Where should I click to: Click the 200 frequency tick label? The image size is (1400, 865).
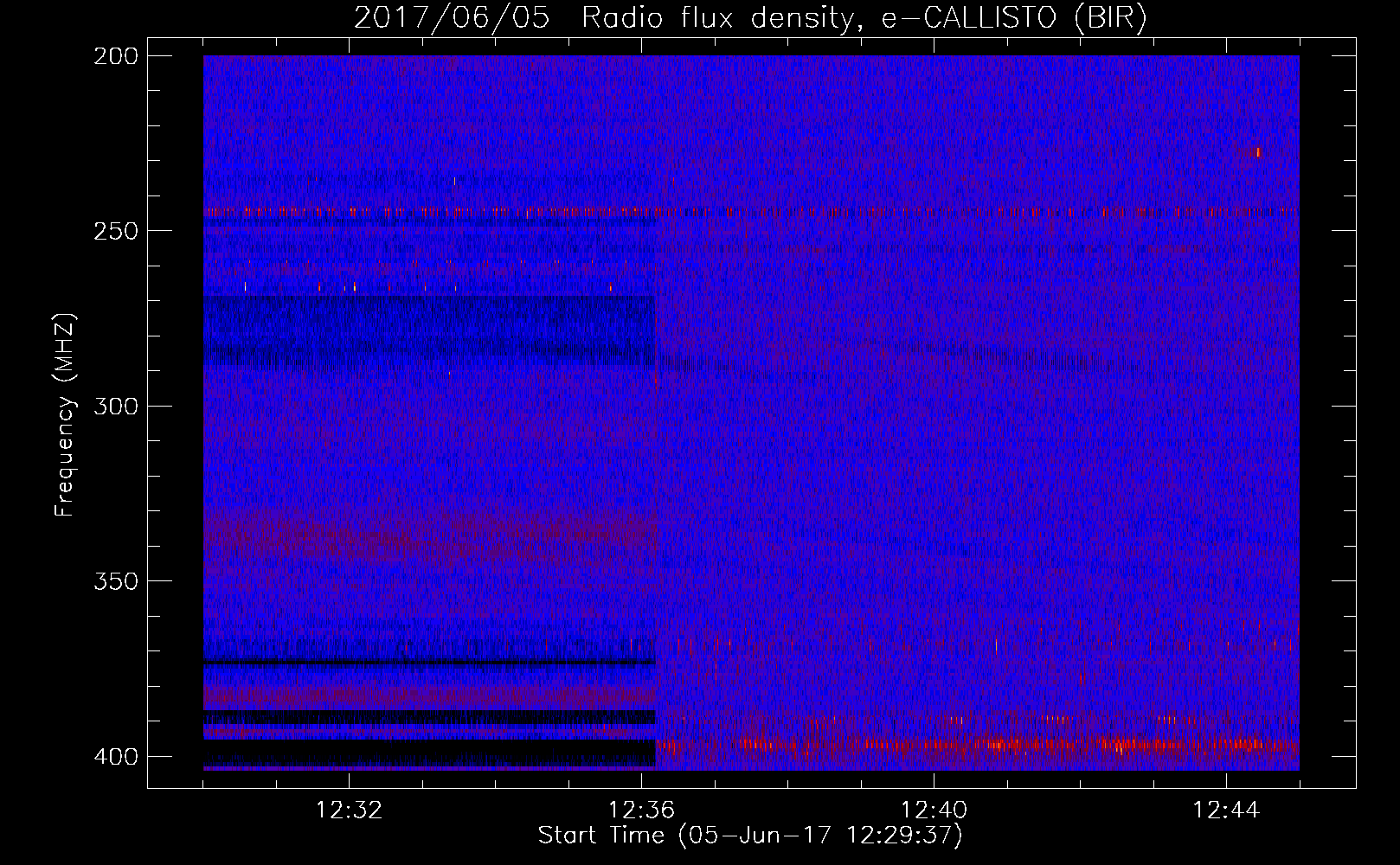coord(116,56)
